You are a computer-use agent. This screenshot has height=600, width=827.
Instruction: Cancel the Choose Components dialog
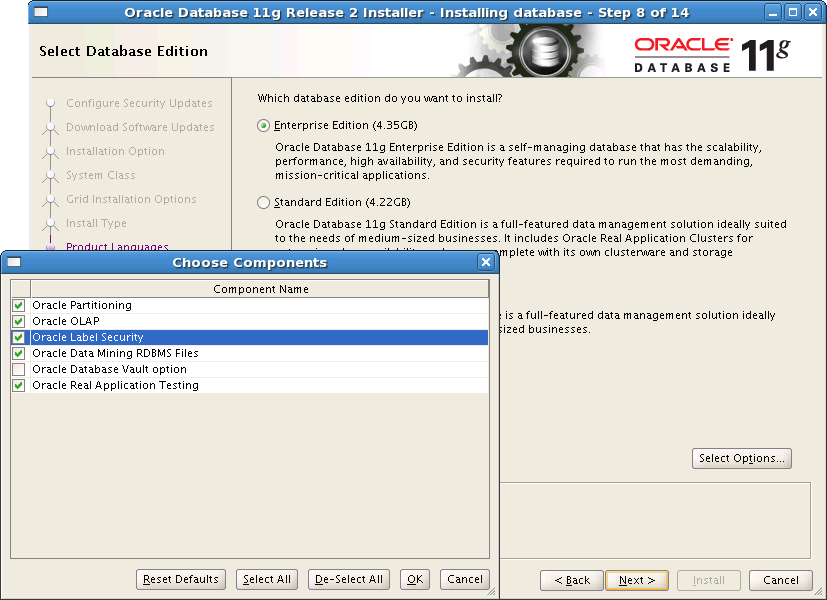[465, 579]
